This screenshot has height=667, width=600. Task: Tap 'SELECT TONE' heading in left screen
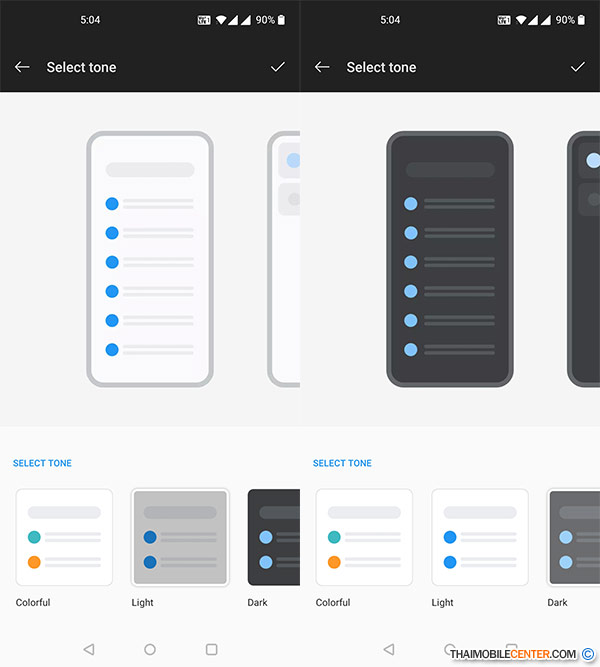pyautogui.click(x=42, y=463)
